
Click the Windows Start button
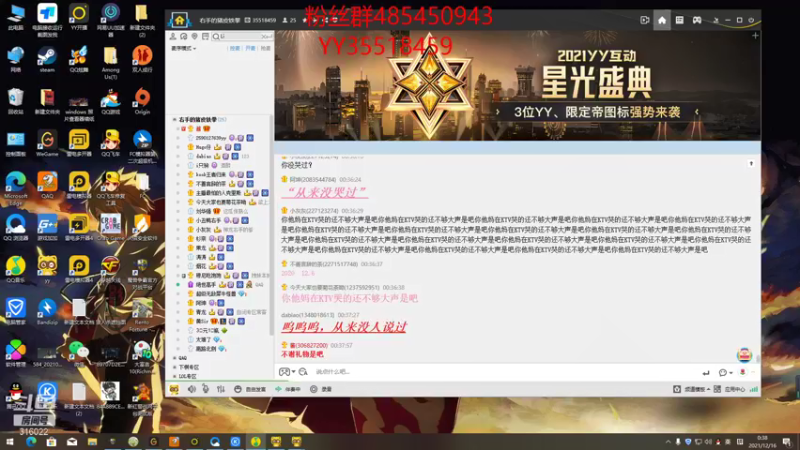pos(10,442)
